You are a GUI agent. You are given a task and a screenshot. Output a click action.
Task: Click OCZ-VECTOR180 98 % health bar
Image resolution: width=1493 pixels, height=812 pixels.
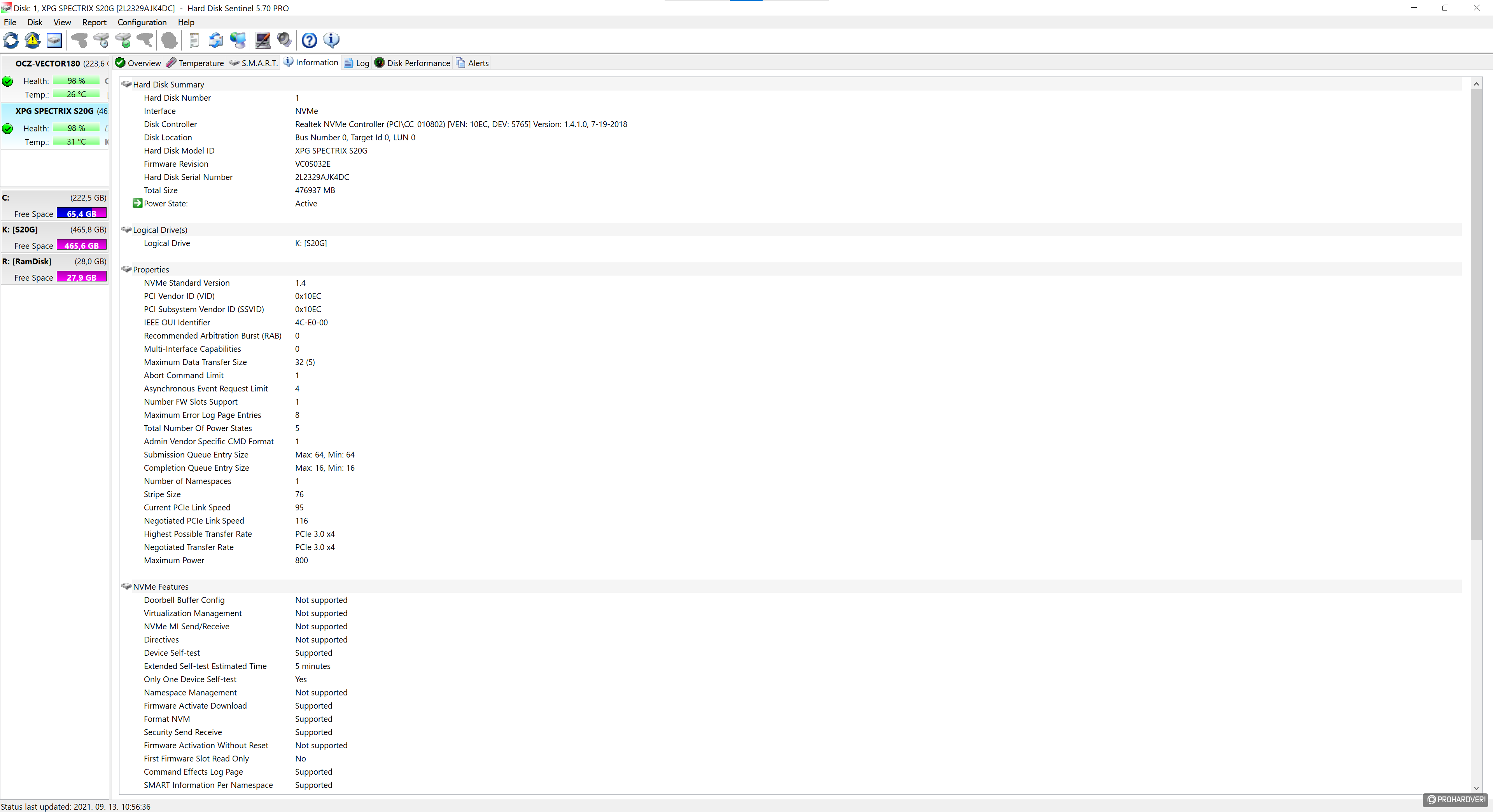tap(76, 81)
